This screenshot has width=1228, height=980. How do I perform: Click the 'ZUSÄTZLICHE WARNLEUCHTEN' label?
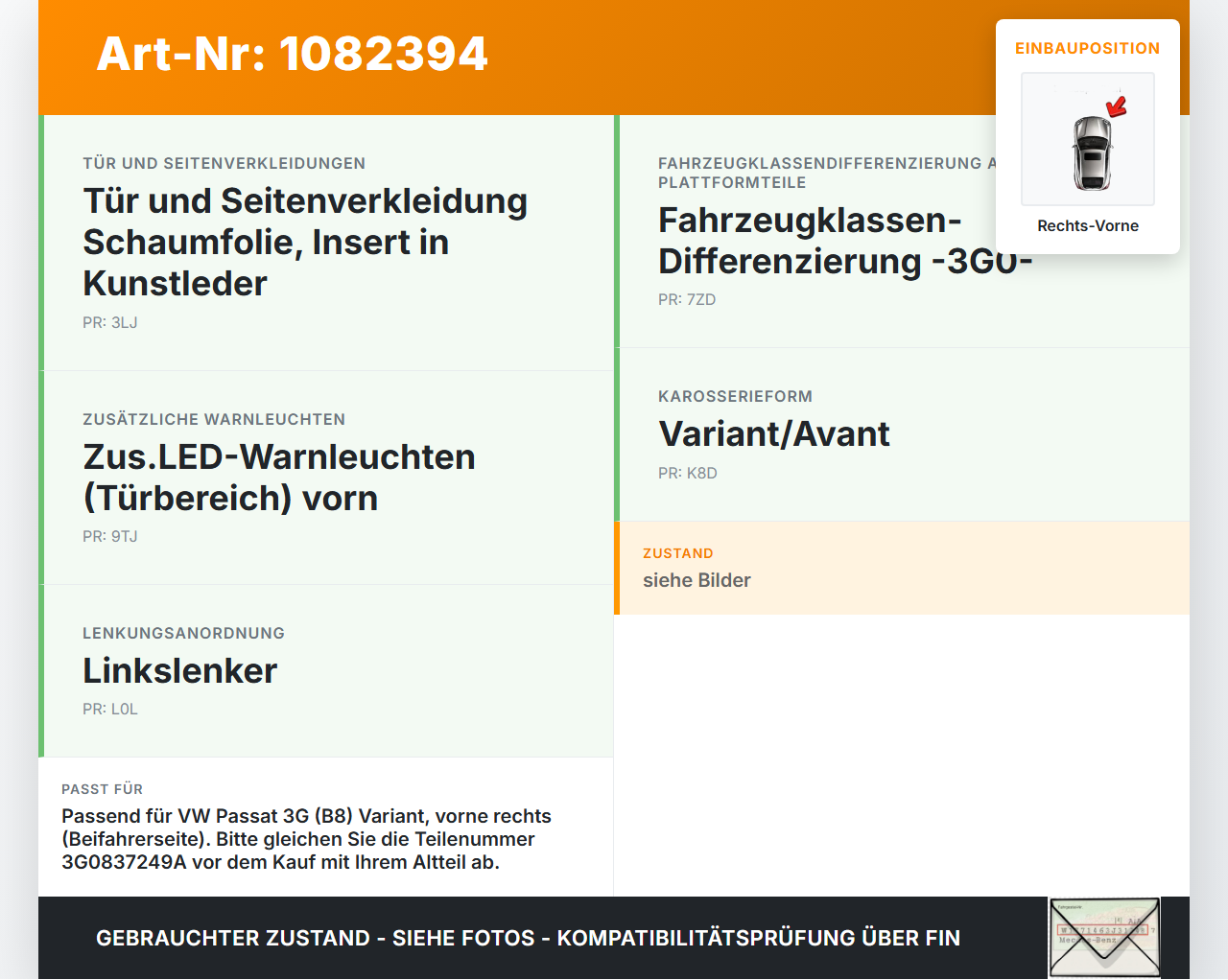(214, 419)
